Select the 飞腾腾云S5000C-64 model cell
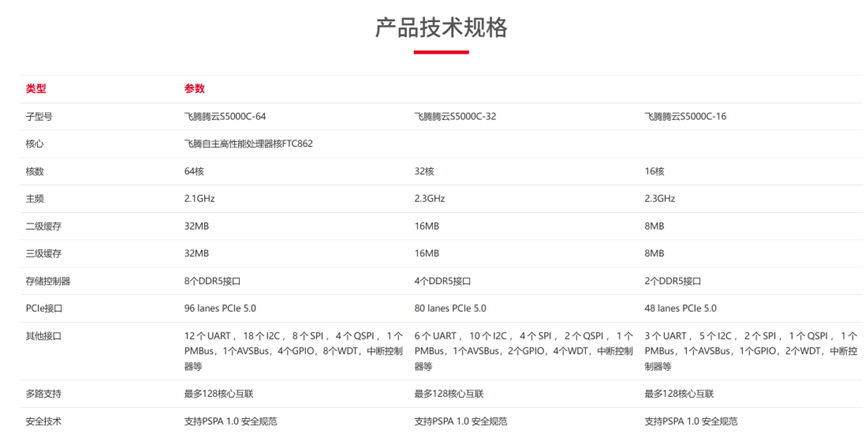This screenshot has height=445, width=865. tap(225, 116)
